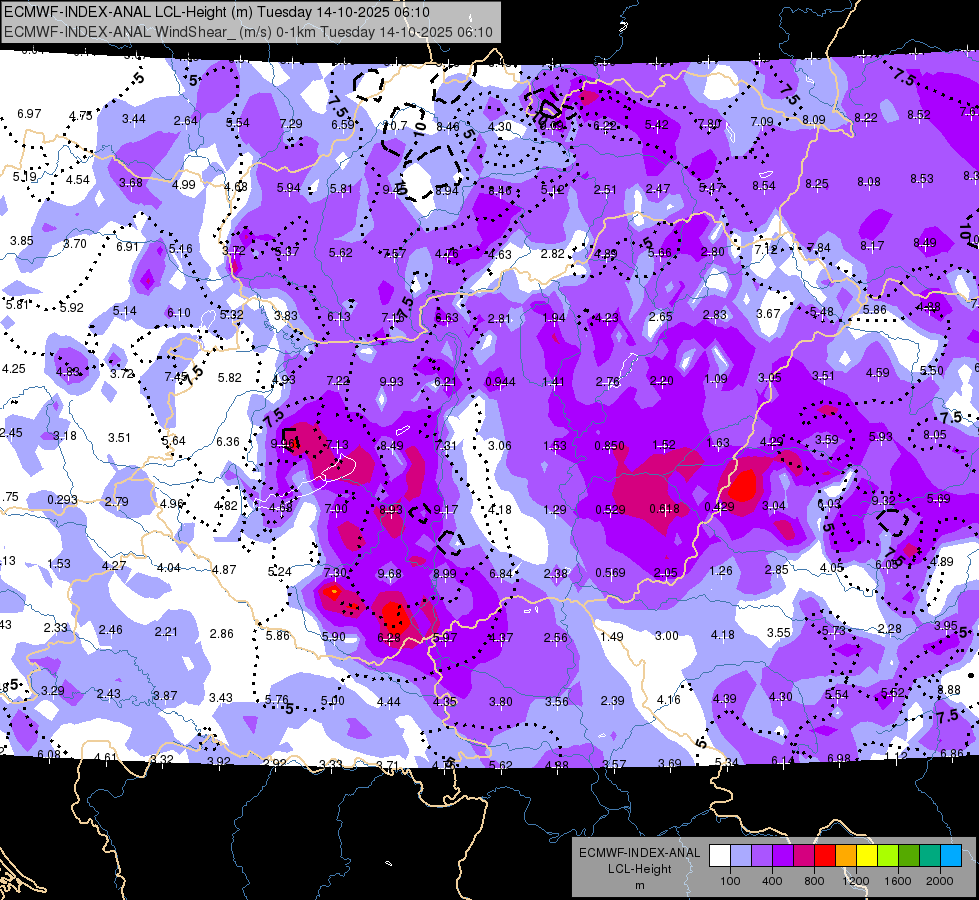Click the wind shear value 7.09
The width and height of the screenshot is (979, 900).
coord(762,121)
